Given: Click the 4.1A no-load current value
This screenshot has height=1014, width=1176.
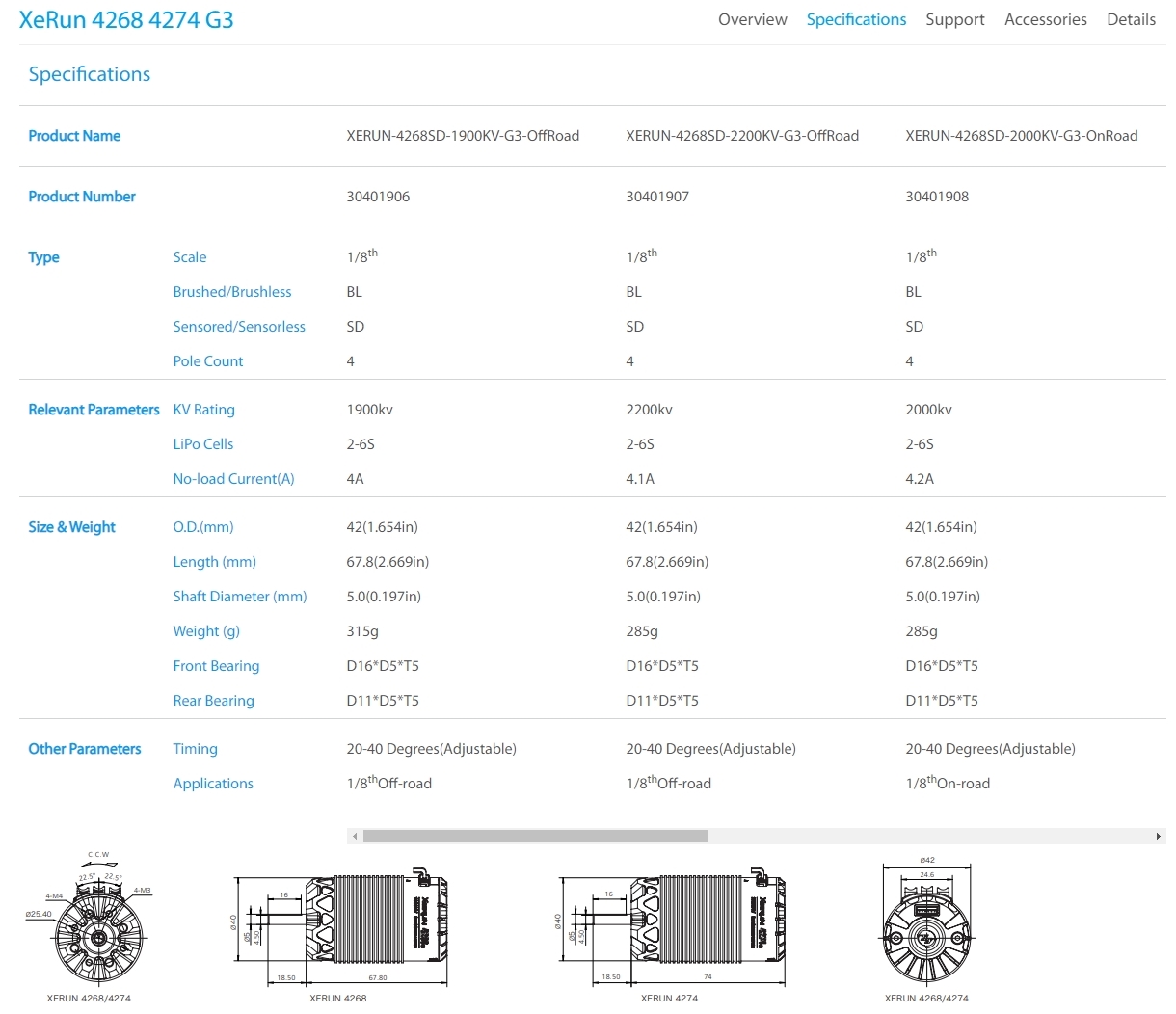Looking at the screenshot, I should click(x=640, y=479).
